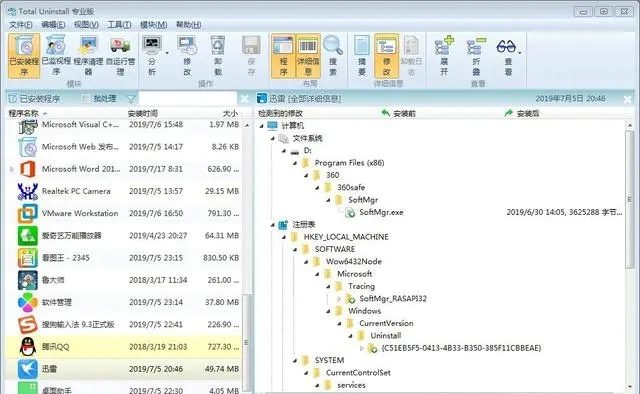
Task: Open the 模块(M) menu
Action: point(153,25)
